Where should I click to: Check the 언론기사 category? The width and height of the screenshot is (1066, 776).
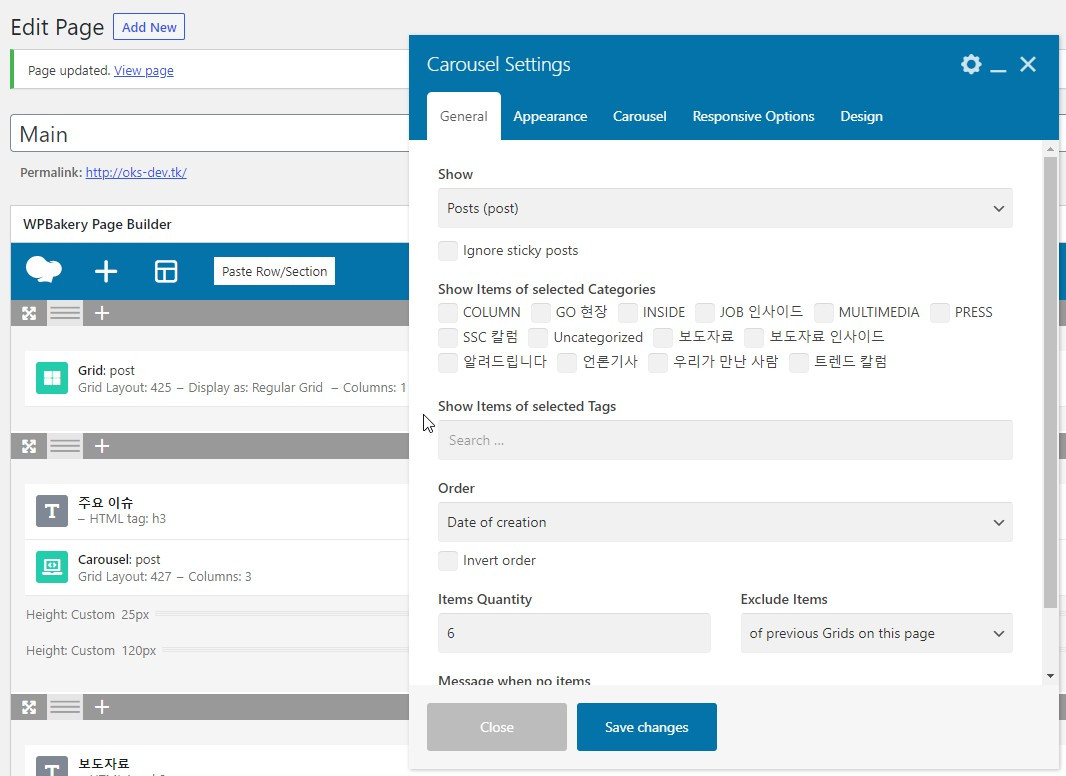567,362
